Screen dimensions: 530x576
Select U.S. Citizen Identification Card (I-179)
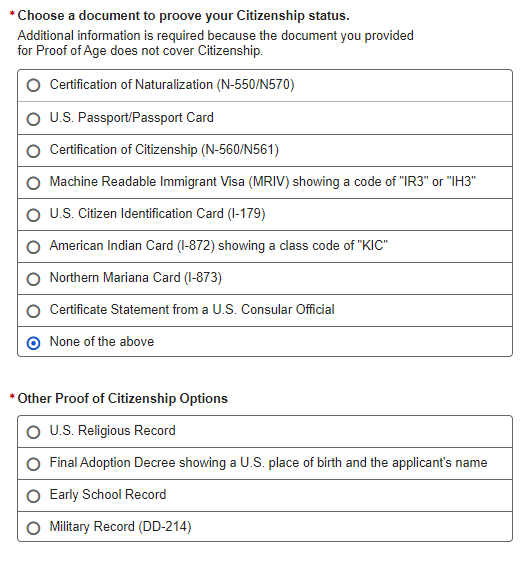coord(33,215)
